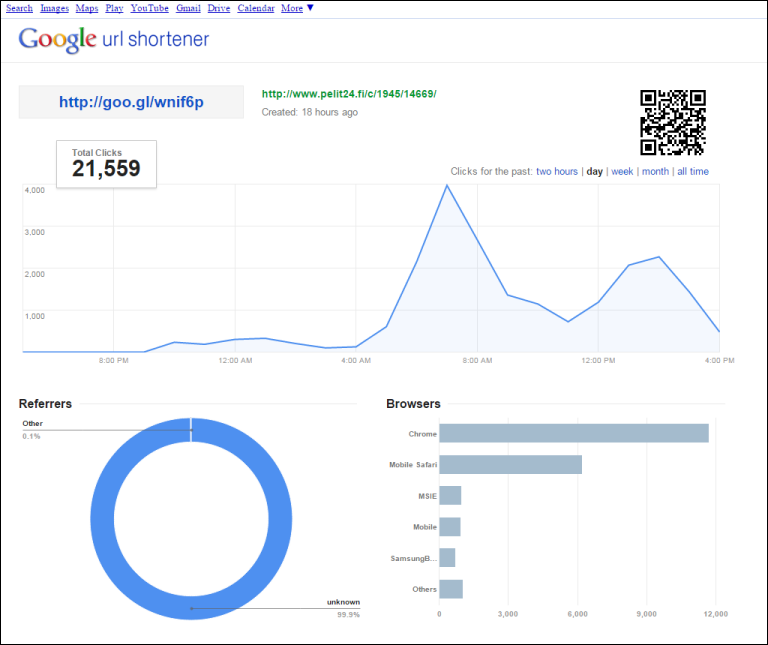Click the SamsungB... bar in chart
Viewport: 768px width, 645px height.
[447, 558]
